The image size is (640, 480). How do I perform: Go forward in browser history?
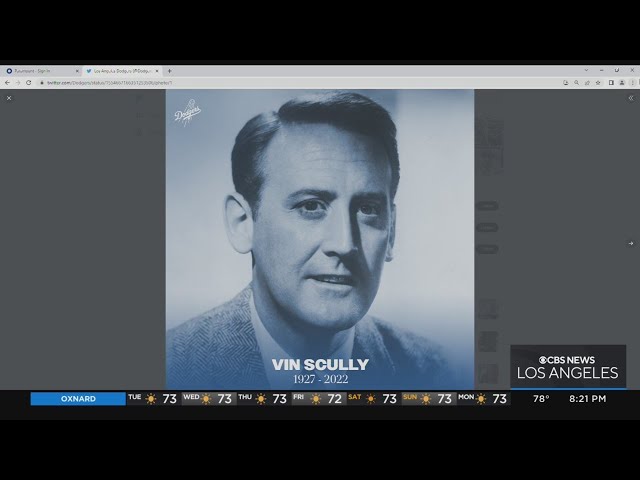(18, 82)
